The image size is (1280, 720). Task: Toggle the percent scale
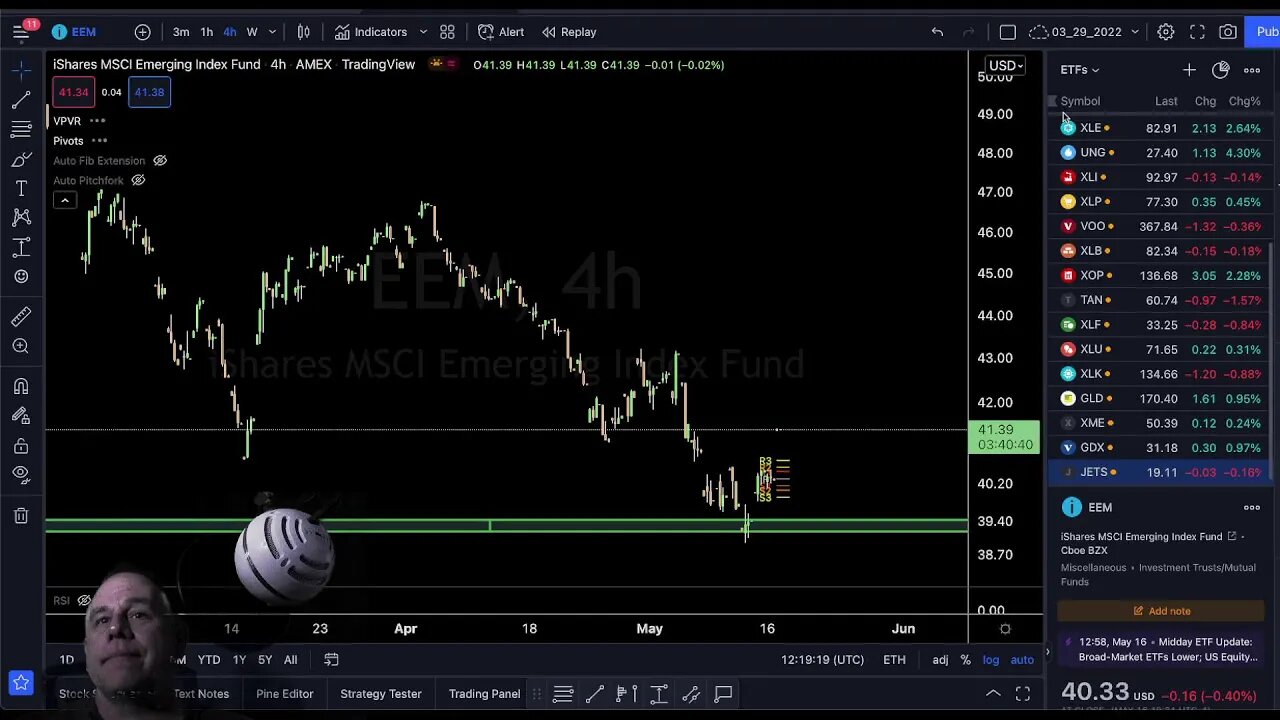(965, 660)
